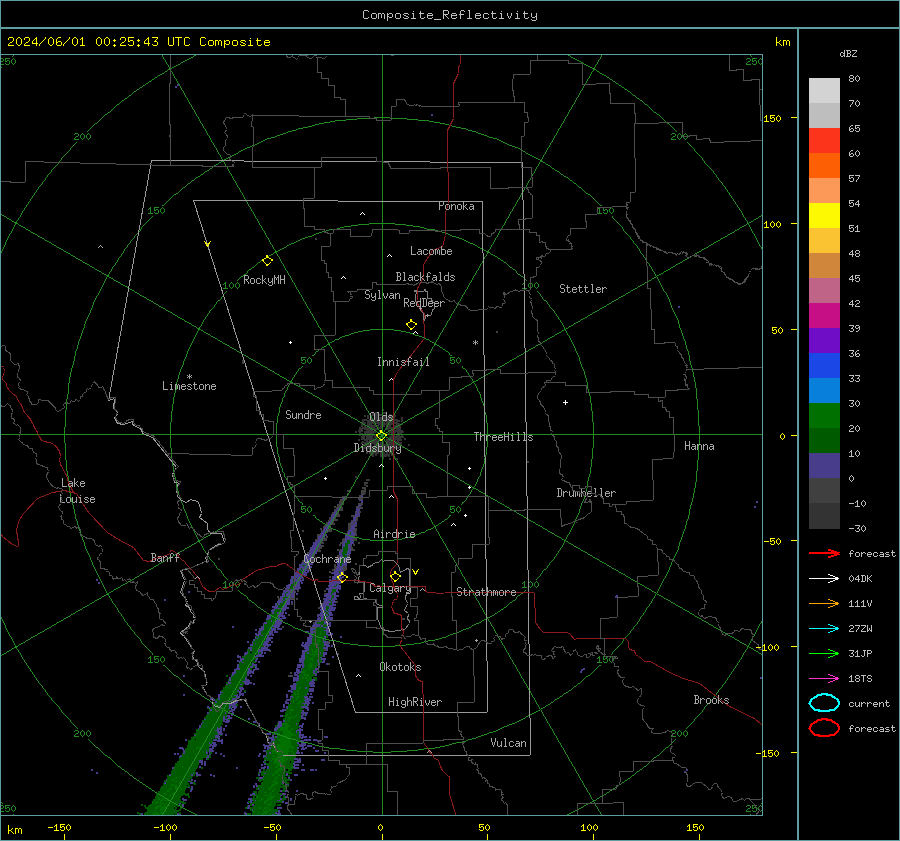Select the orange 111V arrow icon
The image size is (900, 841).
click(x=824, y=603)
